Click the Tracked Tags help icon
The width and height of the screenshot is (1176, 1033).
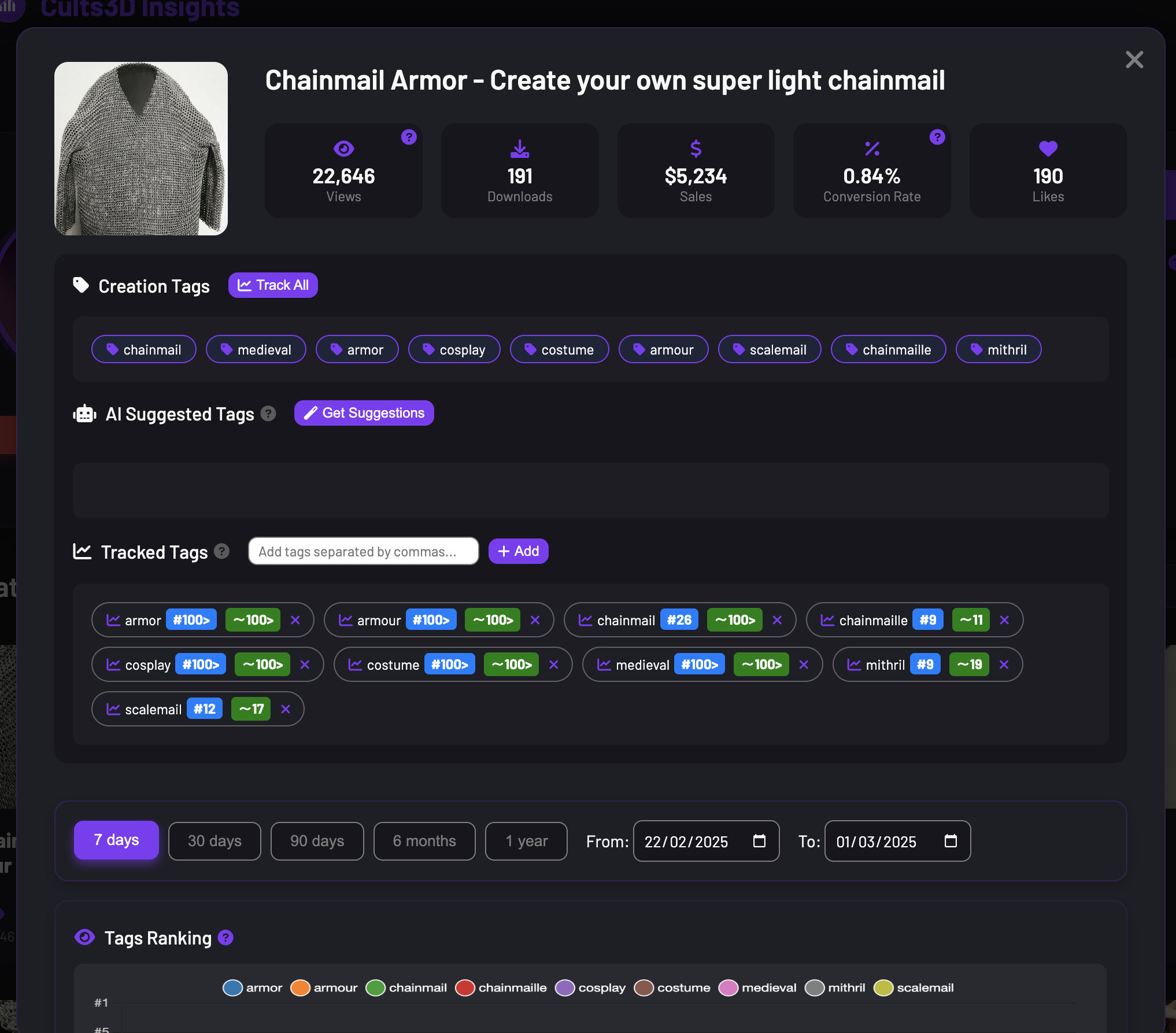click(x=222, y=551)
